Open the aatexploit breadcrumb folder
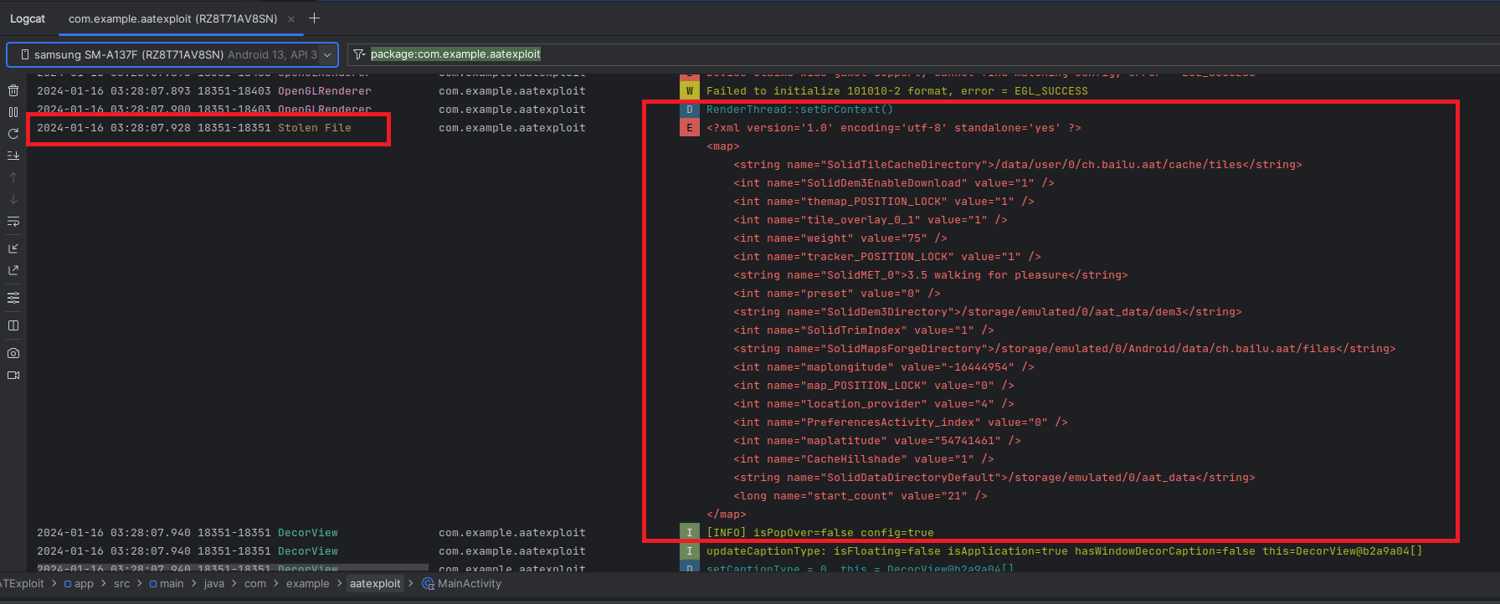Image resolution: width=1500 pixels, height=604 pixels. (x=375, y=584)
